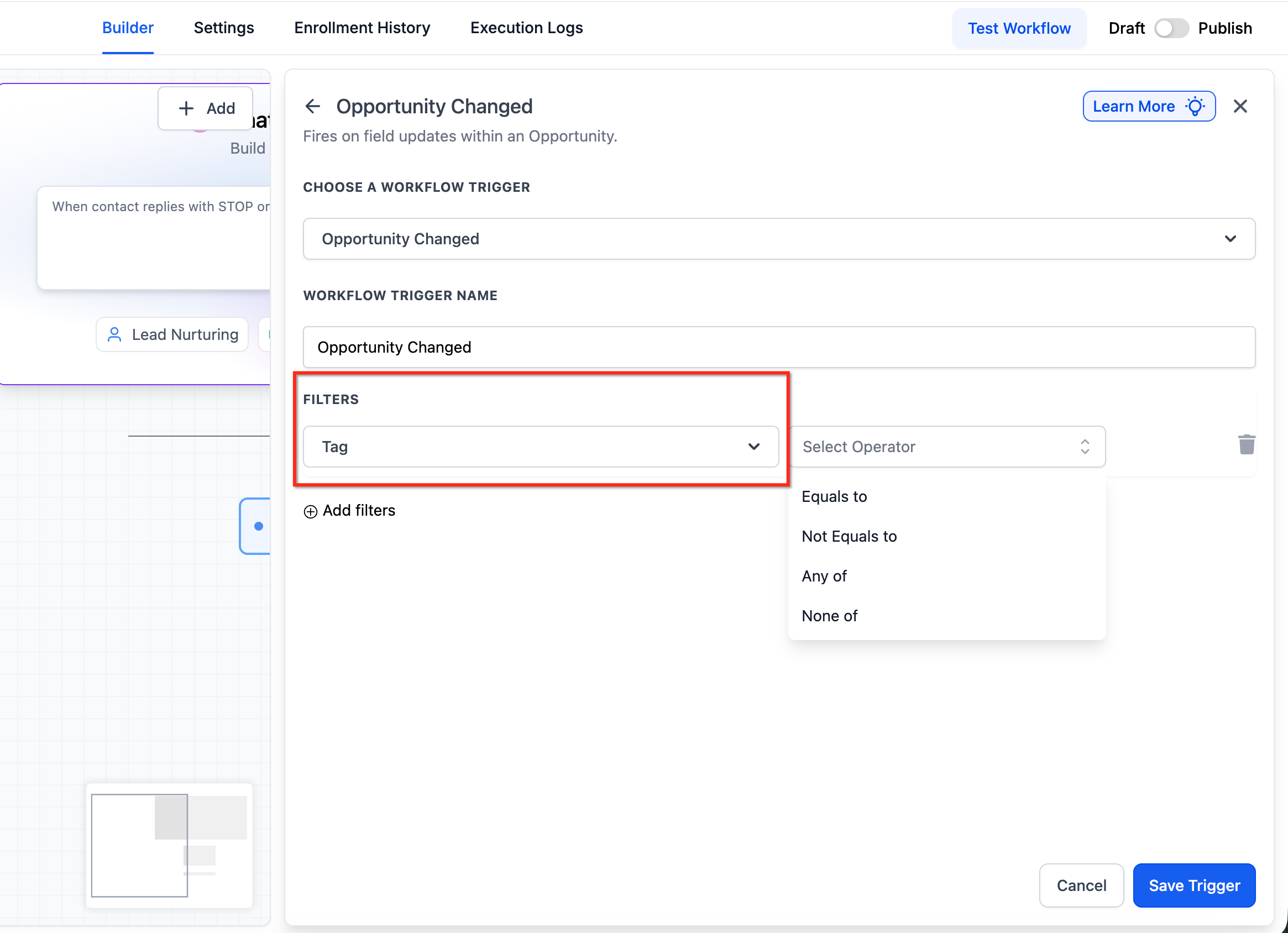Click the person icon on Lead Nurturing

click(115, 334)
